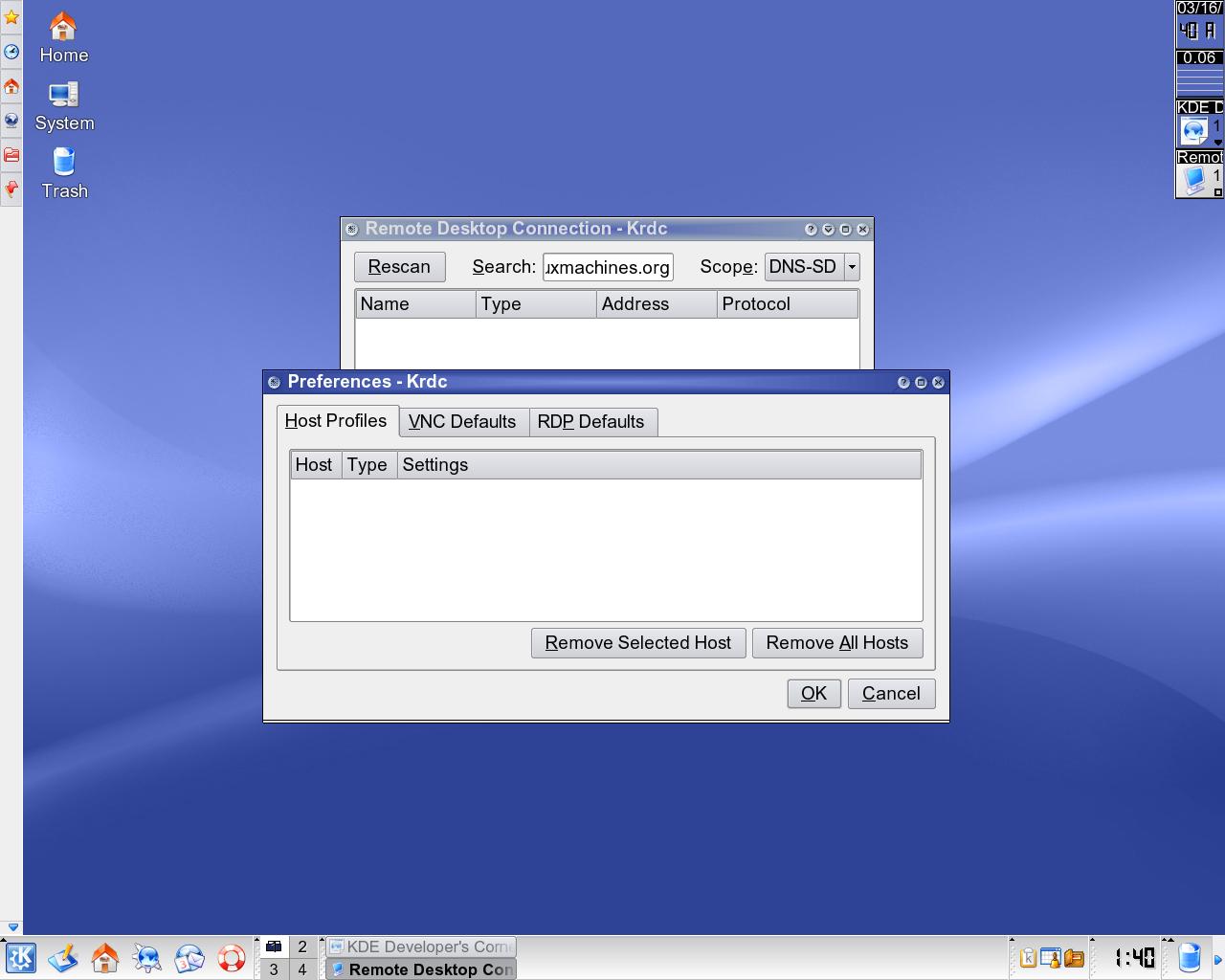1225x980 pixels.
Task: Open the Home desktop icon
Action: [x=63, y=38]
